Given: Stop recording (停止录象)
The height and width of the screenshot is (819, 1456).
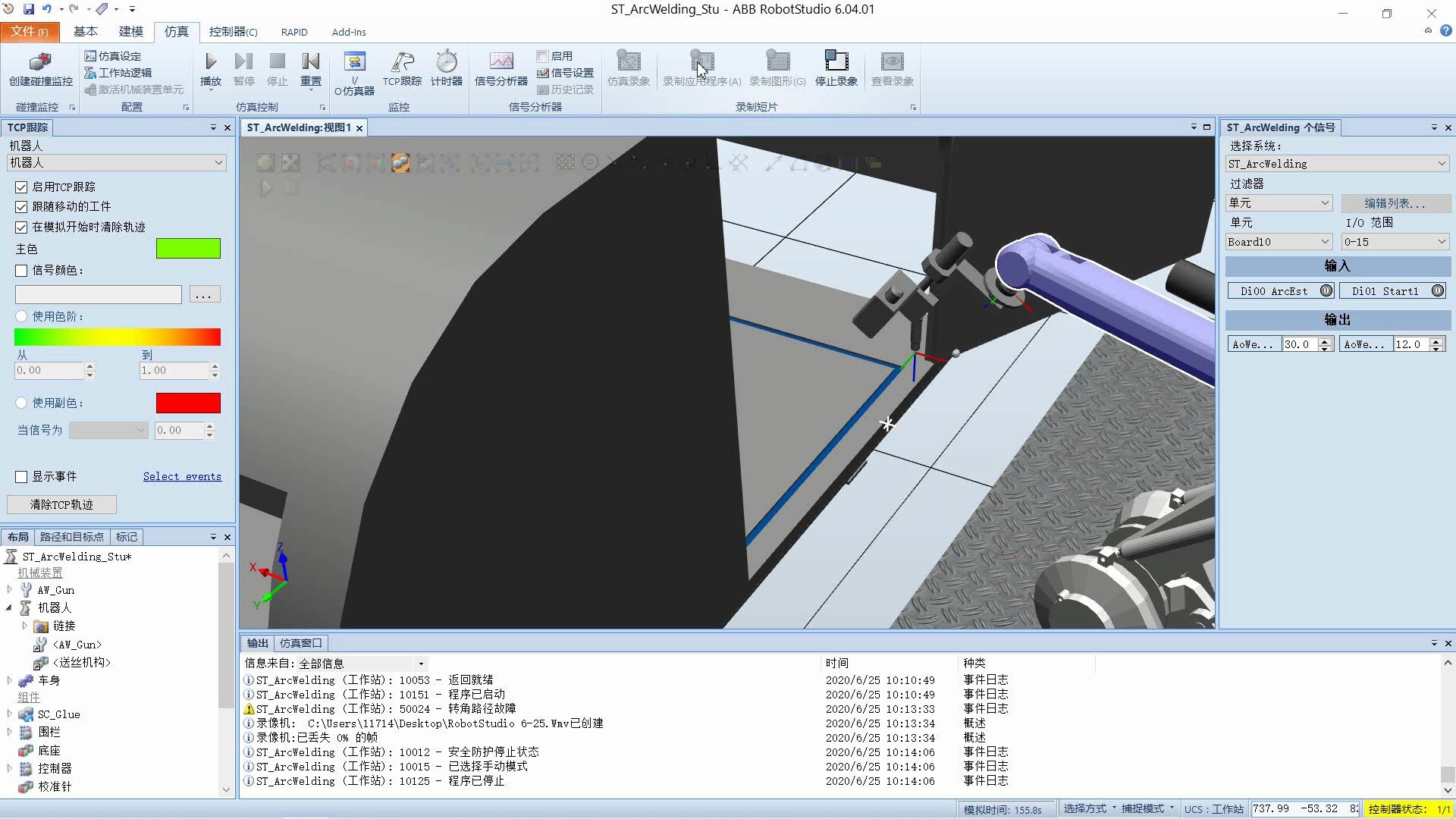Looking at the screenshot, I should point(836,69).
